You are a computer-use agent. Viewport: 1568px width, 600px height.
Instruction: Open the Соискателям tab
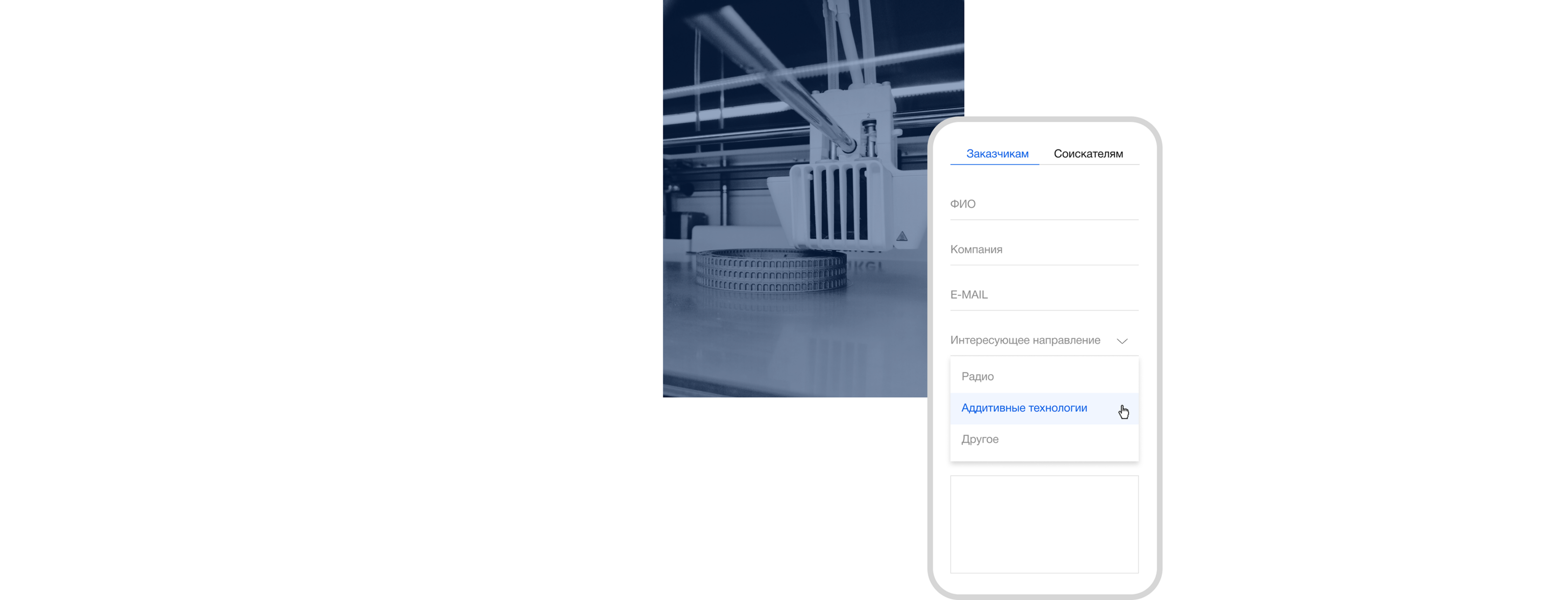1088,154
